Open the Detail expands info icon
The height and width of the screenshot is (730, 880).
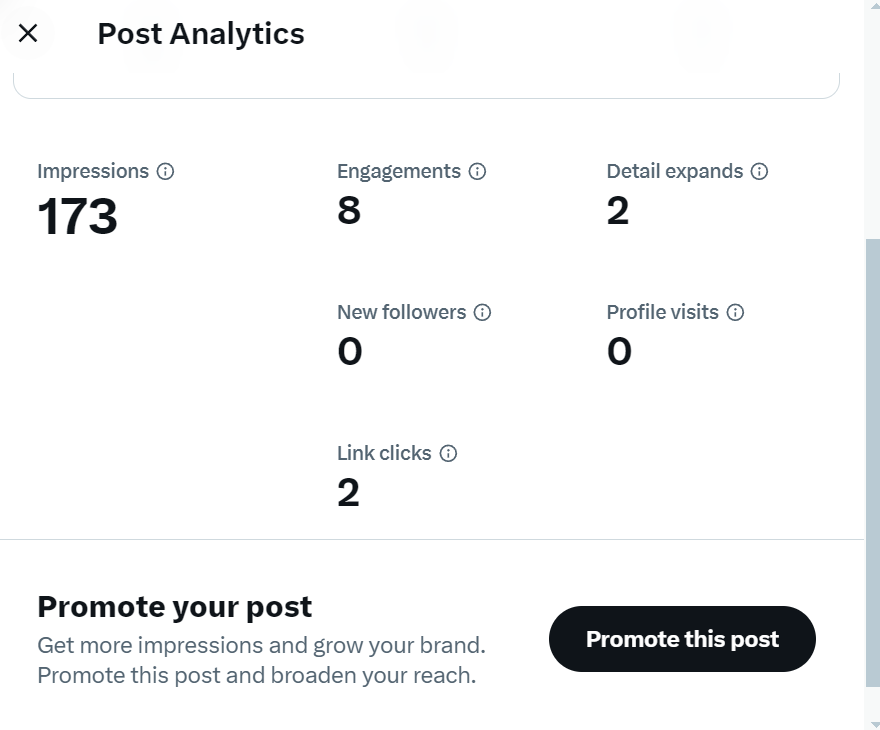[759, 171]
